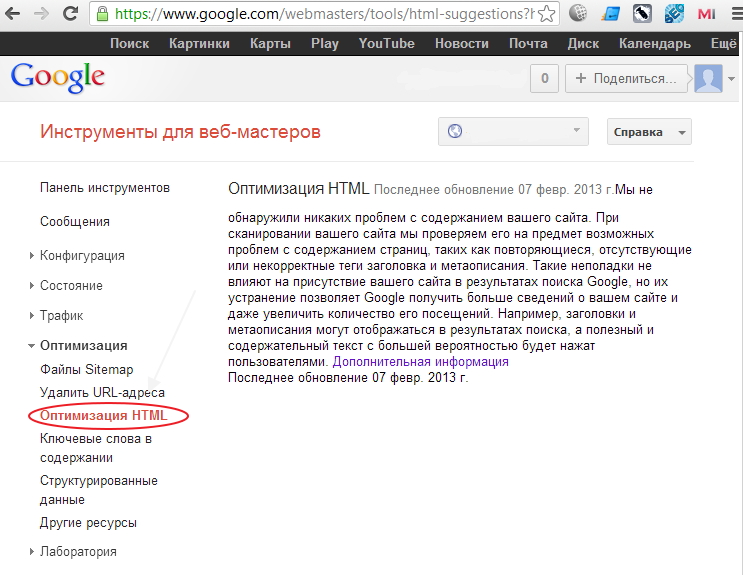This screenshot has width=743, height=575.
Task: Open Новости in the top bar
Action: pyautogui.click(x=462, y=44)
